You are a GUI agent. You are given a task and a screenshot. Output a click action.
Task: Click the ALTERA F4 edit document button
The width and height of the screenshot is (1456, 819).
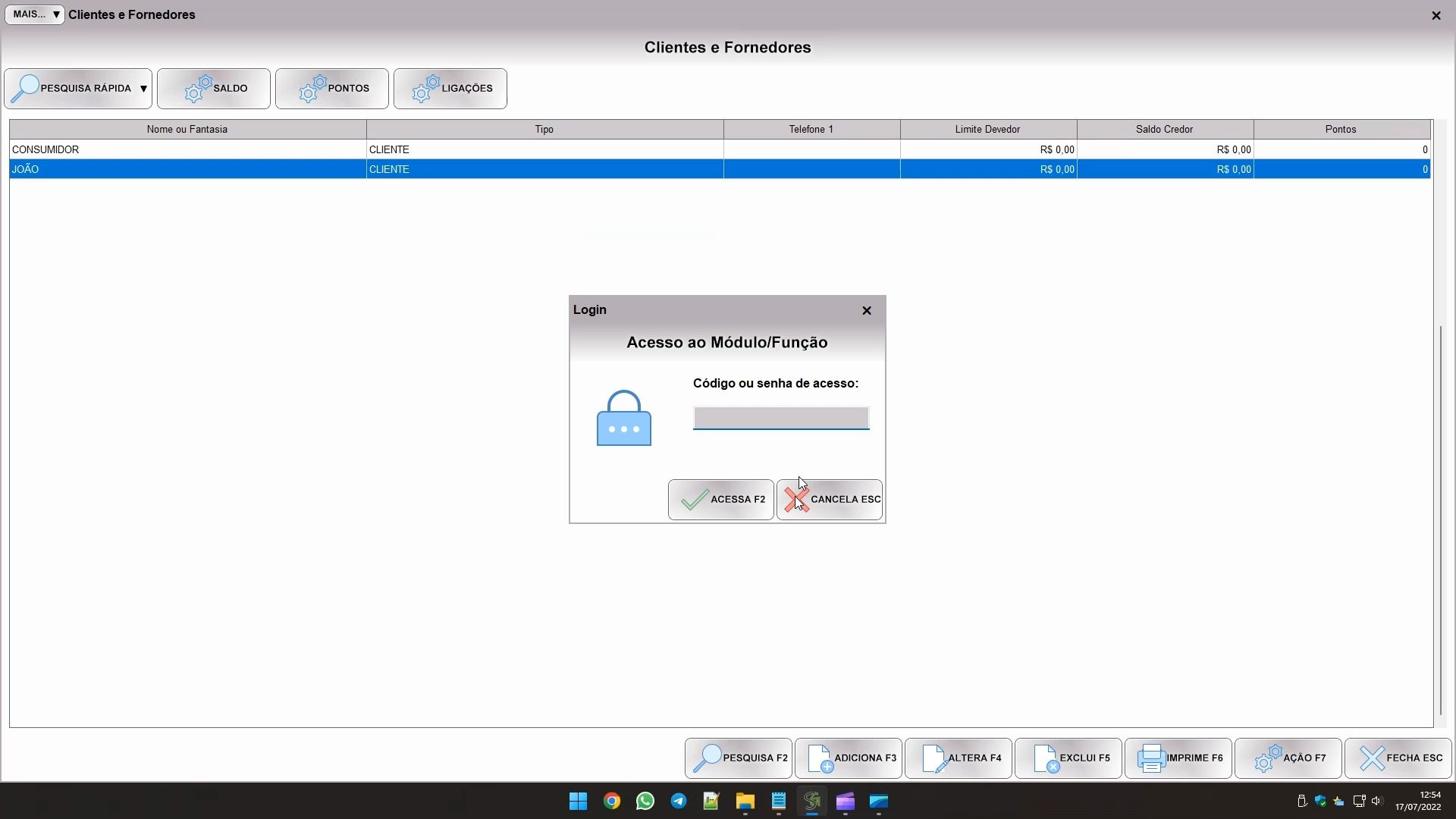pos(959,758)
